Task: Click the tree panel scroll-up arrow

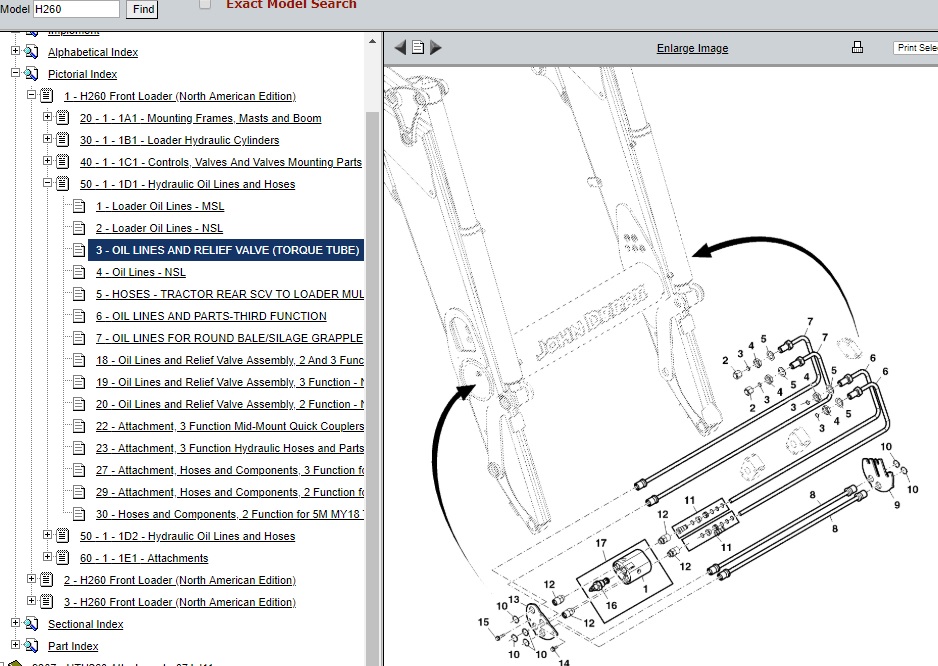Action: point(372,41)
